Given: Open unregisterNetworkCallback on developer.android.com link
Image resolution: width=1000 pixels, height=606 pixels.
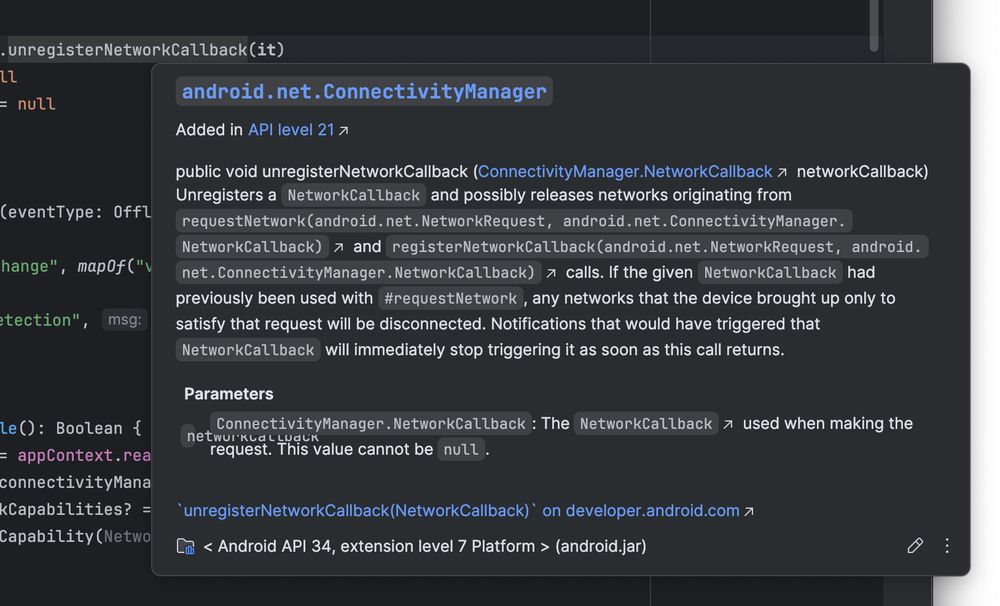Looking at the screenshot, I should [x=458, y=511].
